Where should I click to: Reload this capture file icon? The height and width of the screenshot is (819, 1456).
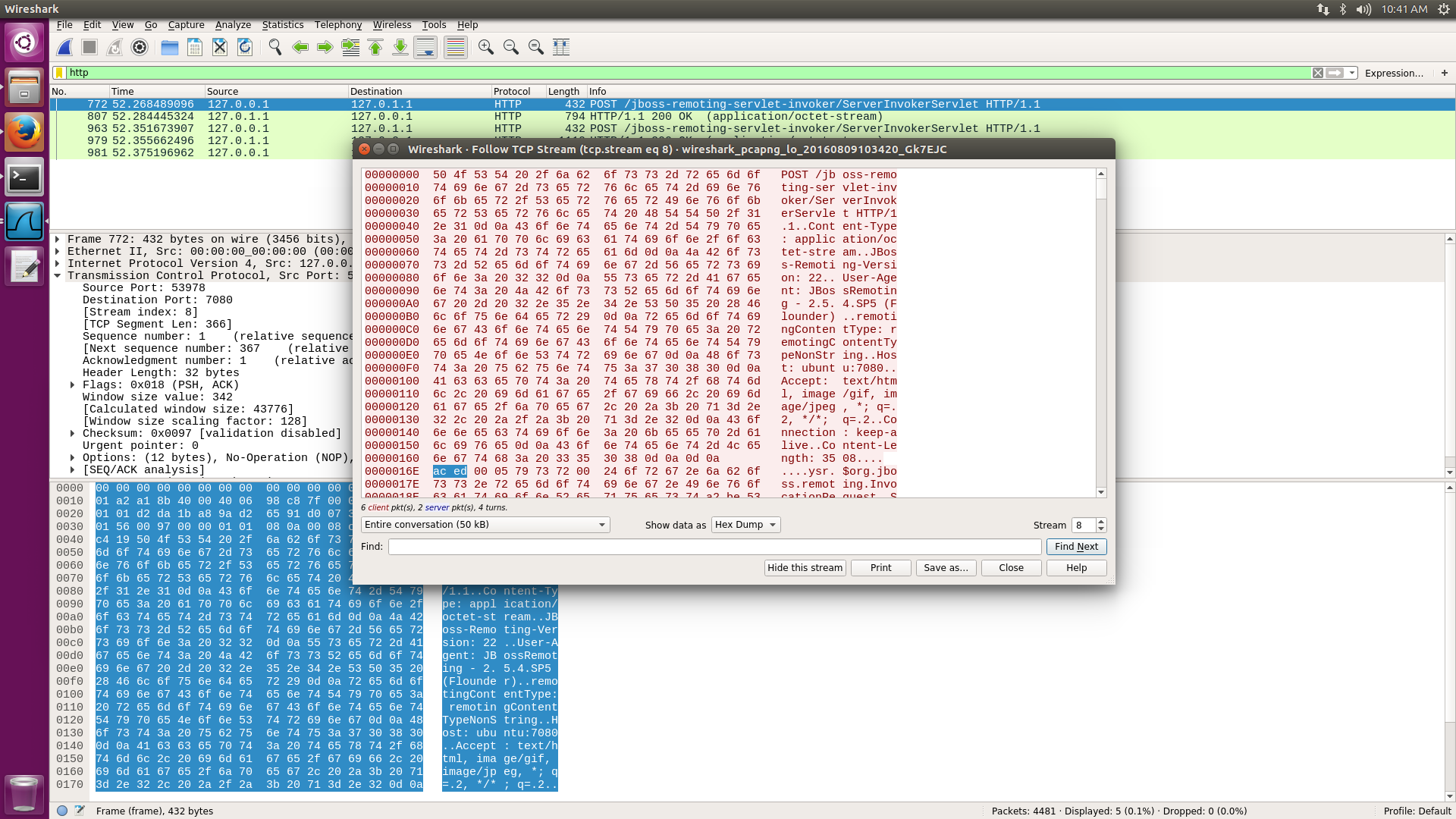coord(245,48)
